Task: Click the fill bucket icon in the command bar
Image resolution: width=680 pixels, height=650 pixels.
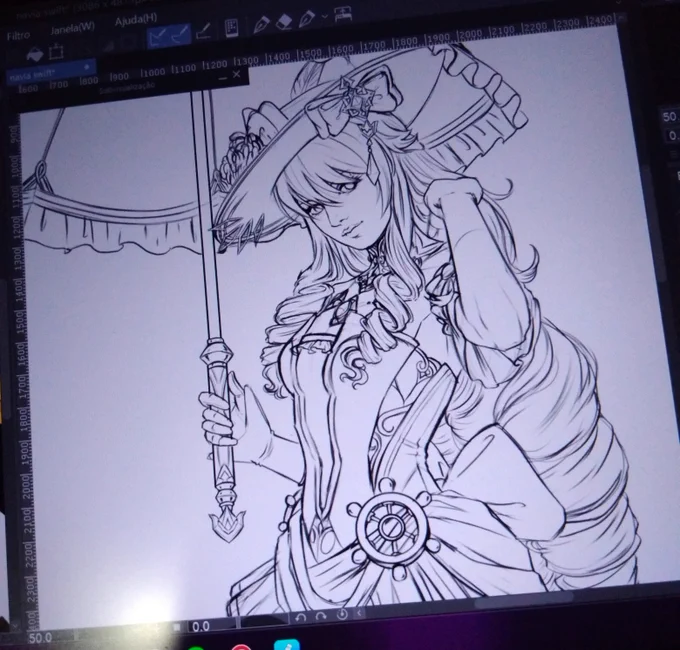Action: click(35, 54)
